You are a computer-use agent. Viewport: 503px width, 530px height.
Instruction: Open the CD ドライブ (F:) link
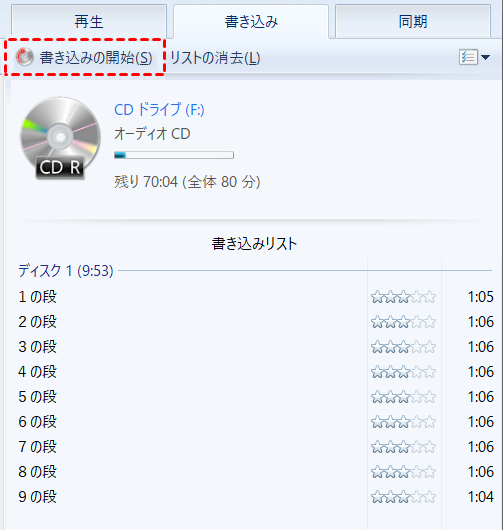[x=159, y=110]
